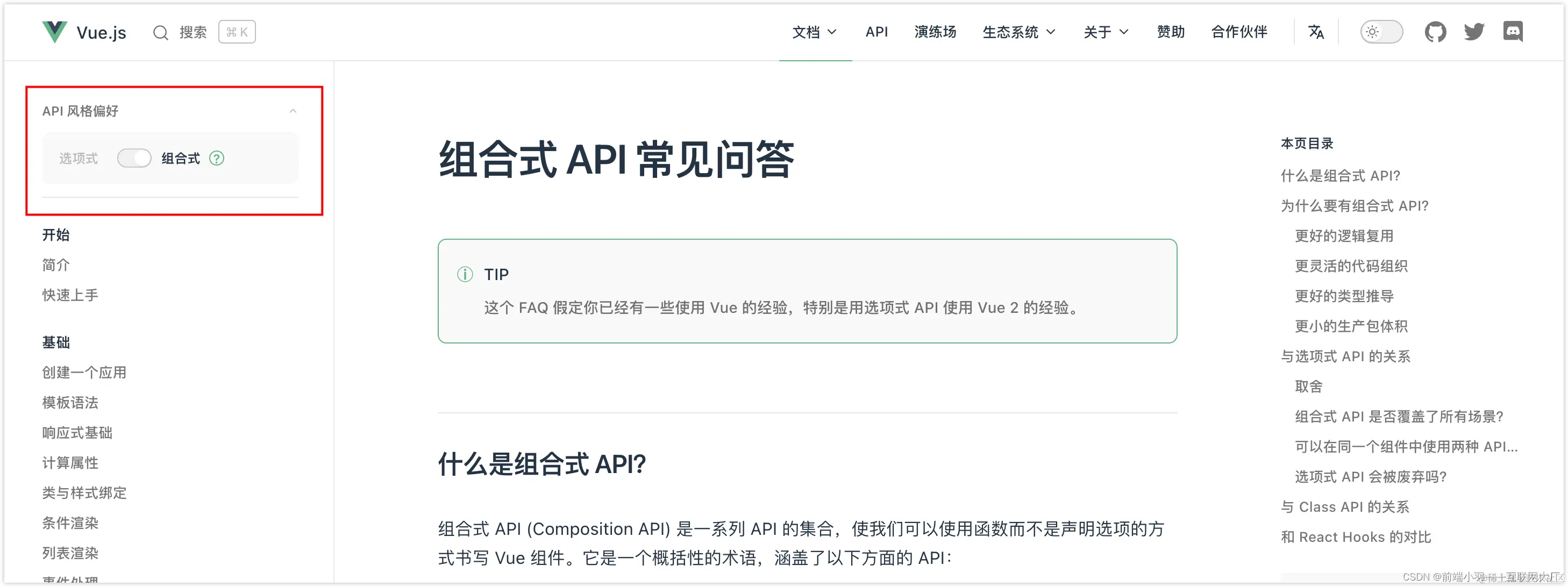Select the 选项式 API preference label
Viewport: 1568px width, 587px height.
coord(79,159)
